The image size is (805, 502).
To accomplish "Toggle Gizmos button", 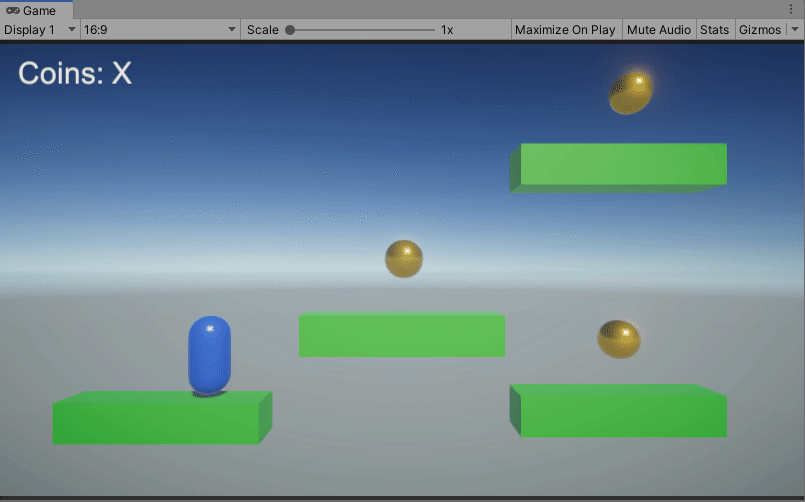I will coord(760,30).
